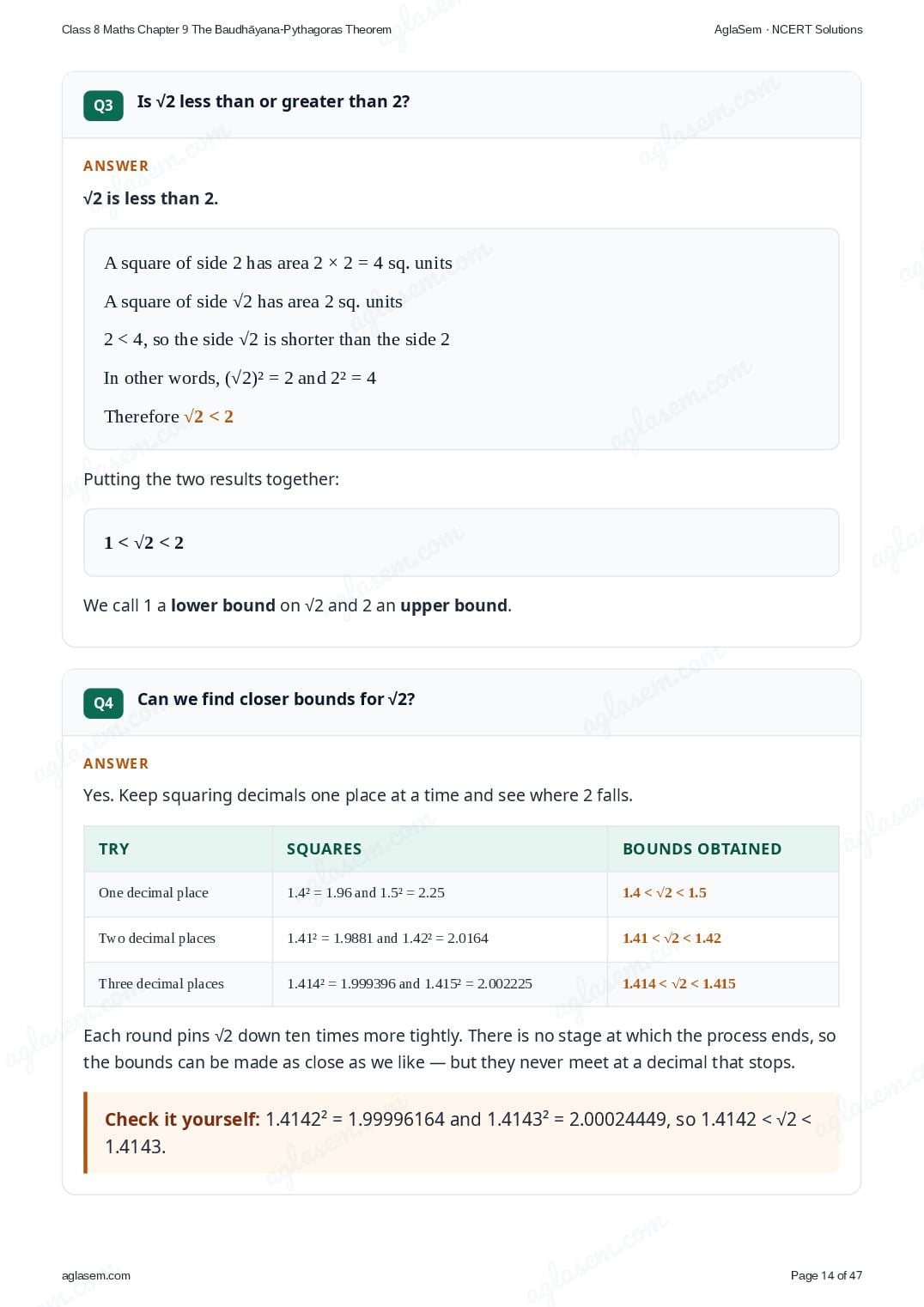The width and height of the screenshot is (924, 1307).
Task: Click the ANSWER label under Q4
Action: coord(116,763)
